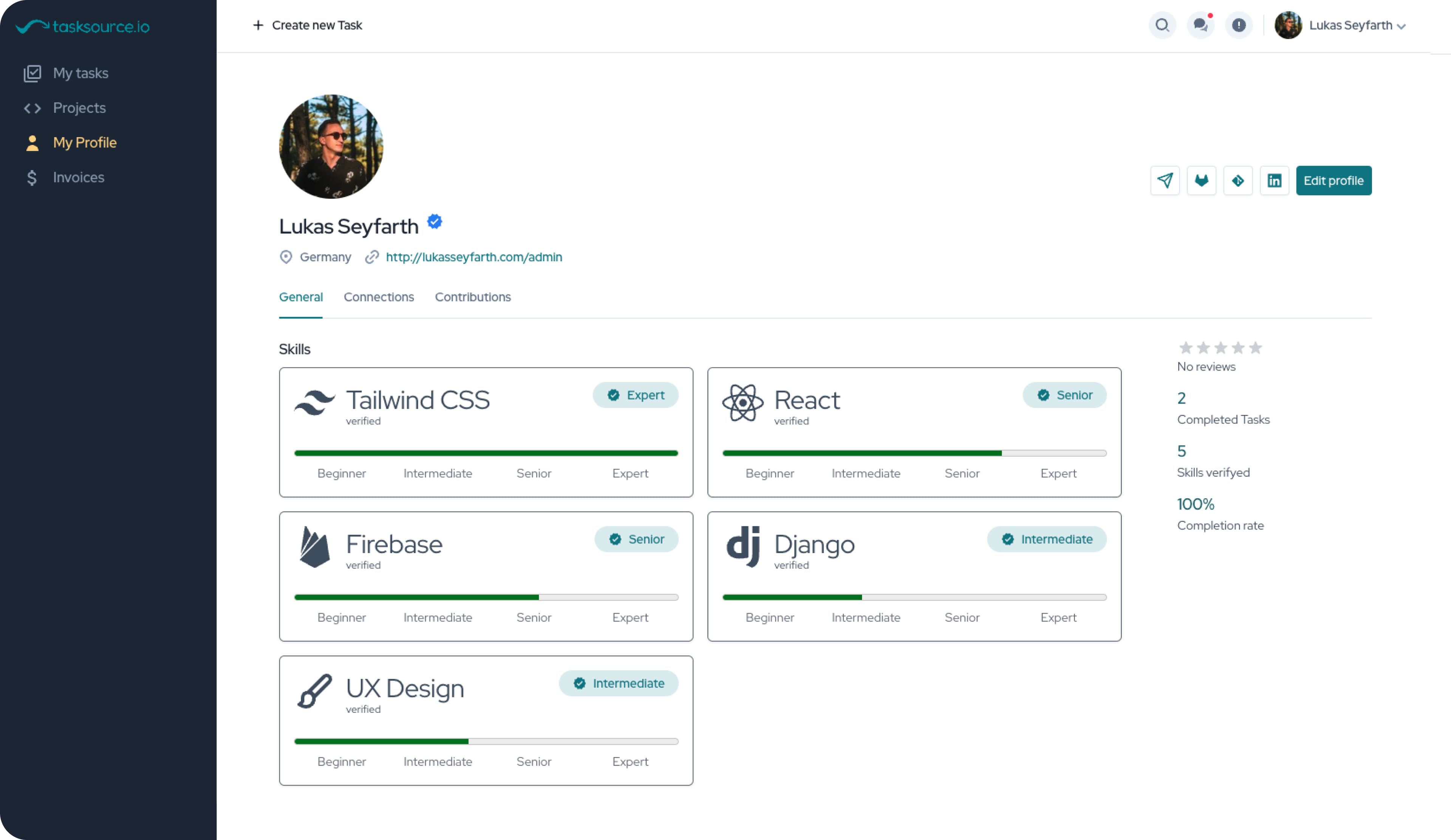Viewport: 1451px width, 840px height.
Task: Select the General tab
Action: pos(300,297)
